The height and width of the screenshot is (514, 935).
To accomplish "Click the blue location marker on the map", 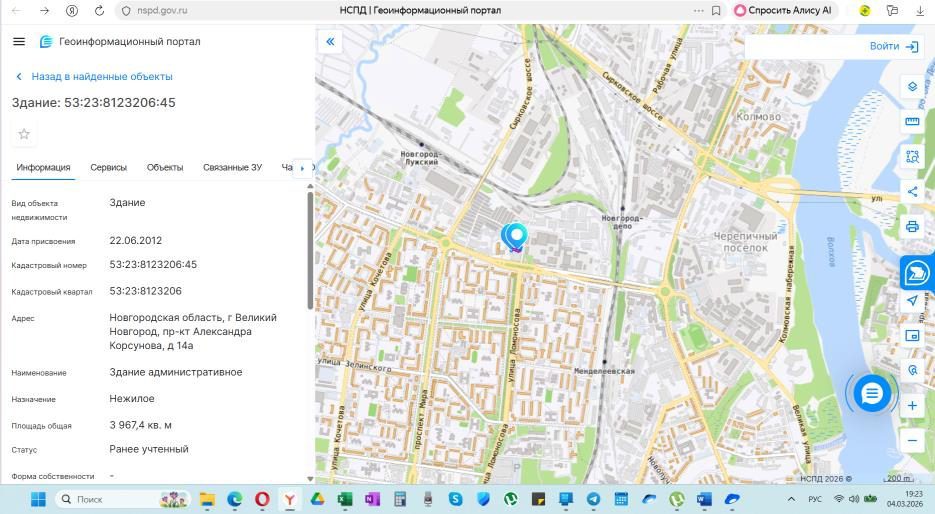I will (x=514, y=237).
